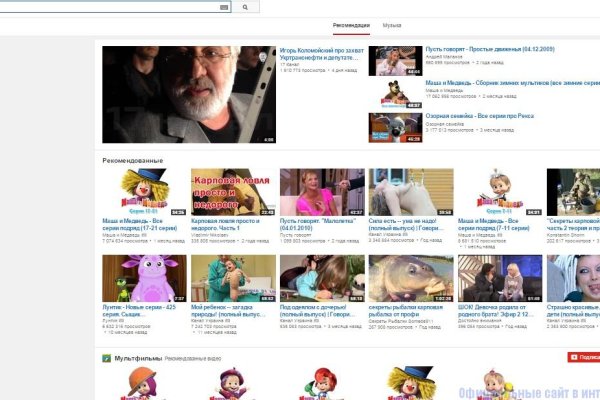Switch to the Музыка tab

coord(392,25)
